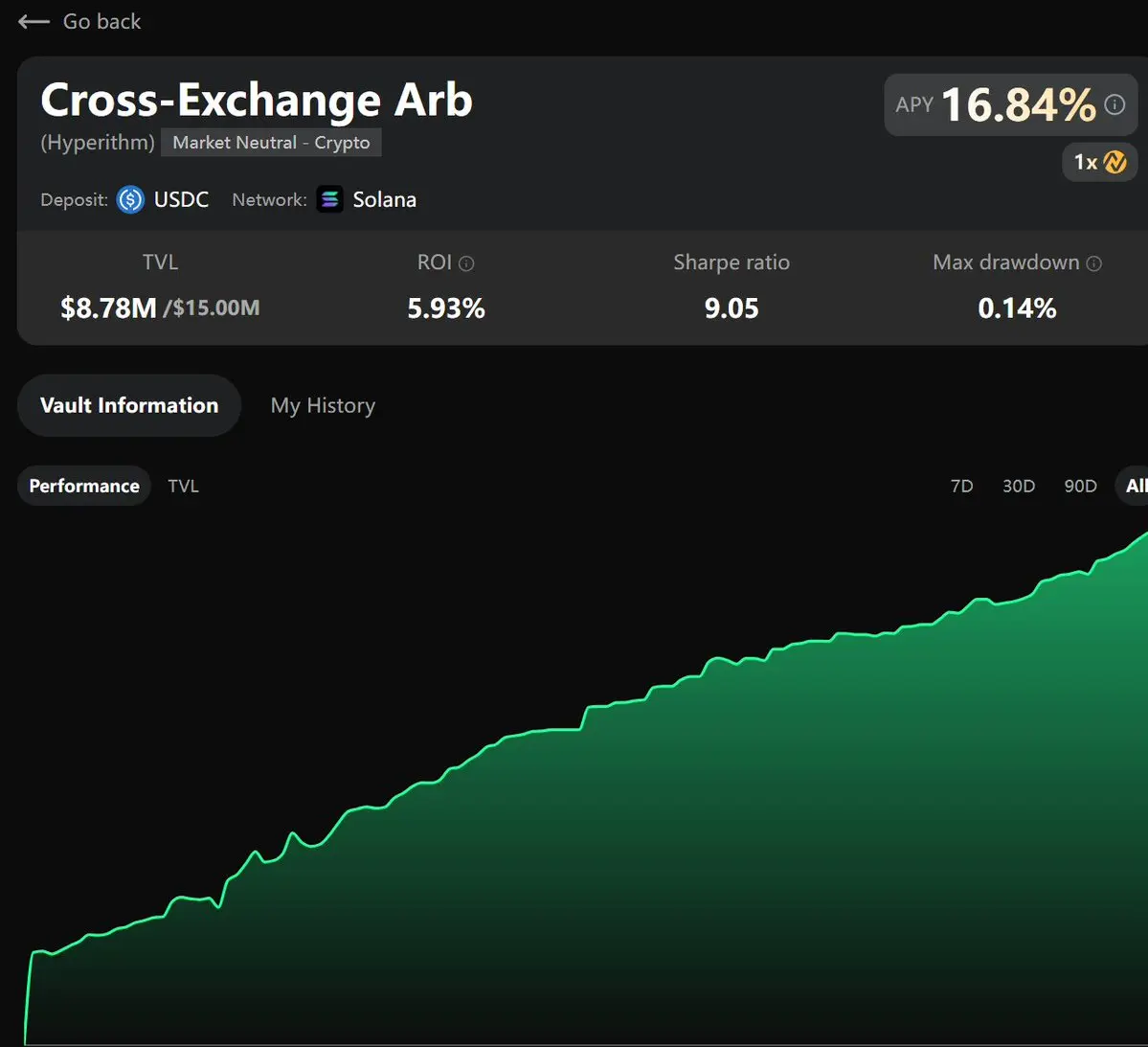Click the Market Neutral - Crypto tag

coord(271,142)
